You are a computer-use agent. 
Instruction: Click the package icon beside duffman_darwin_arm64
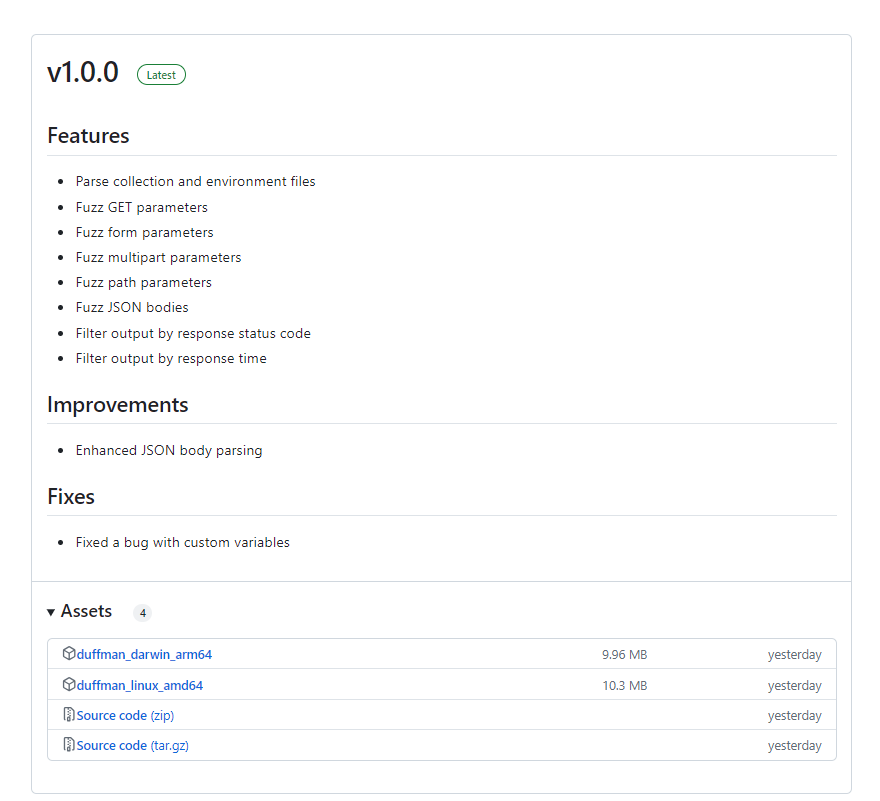(x=69, y=654)
